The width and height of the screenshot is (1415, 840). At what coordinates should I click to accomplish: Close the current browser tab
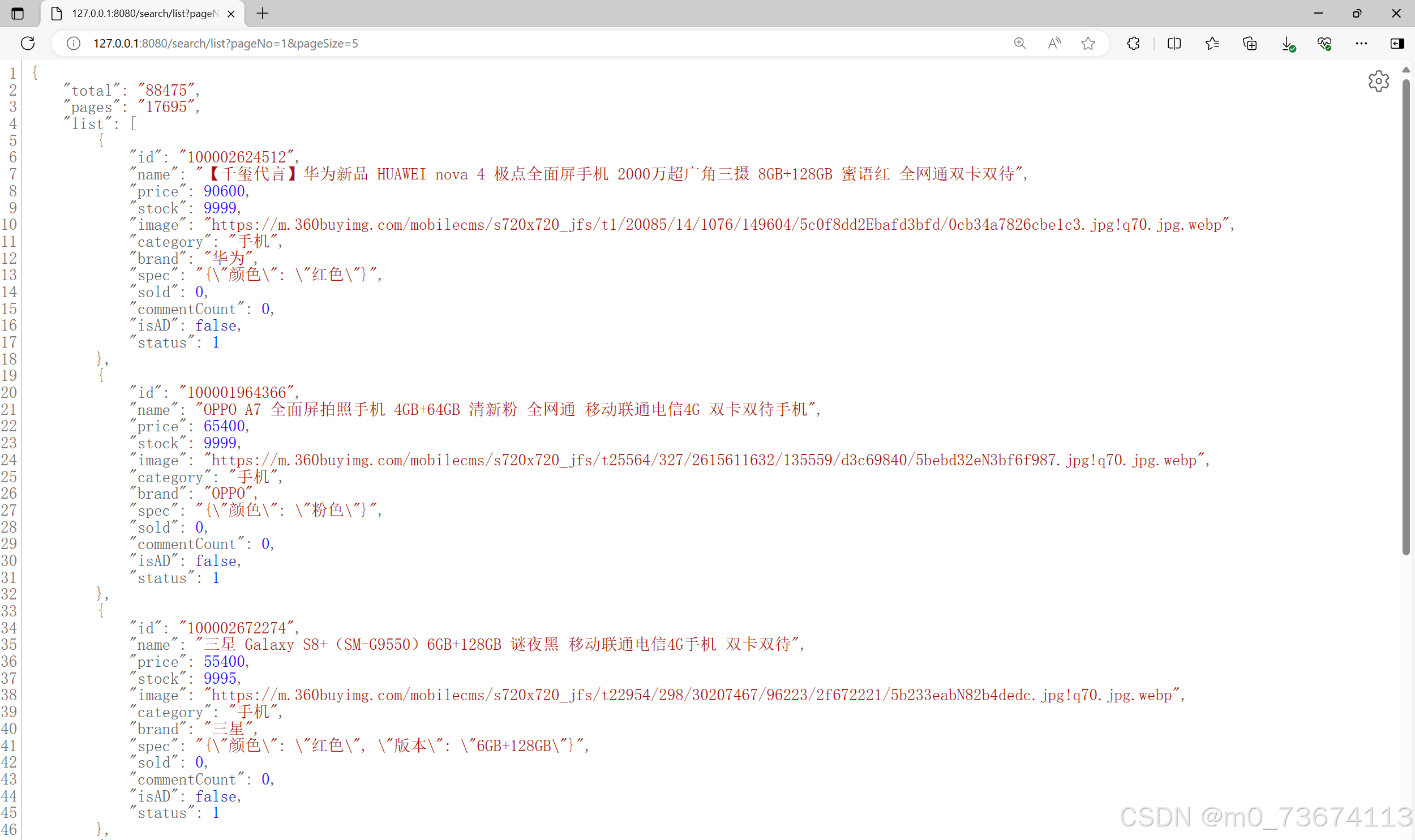231,14
